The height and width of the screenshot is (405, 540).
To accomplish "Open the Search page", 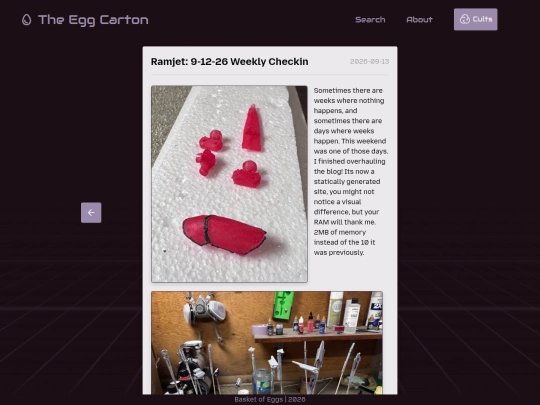I will pyautogui.click(x=370, y=20).
